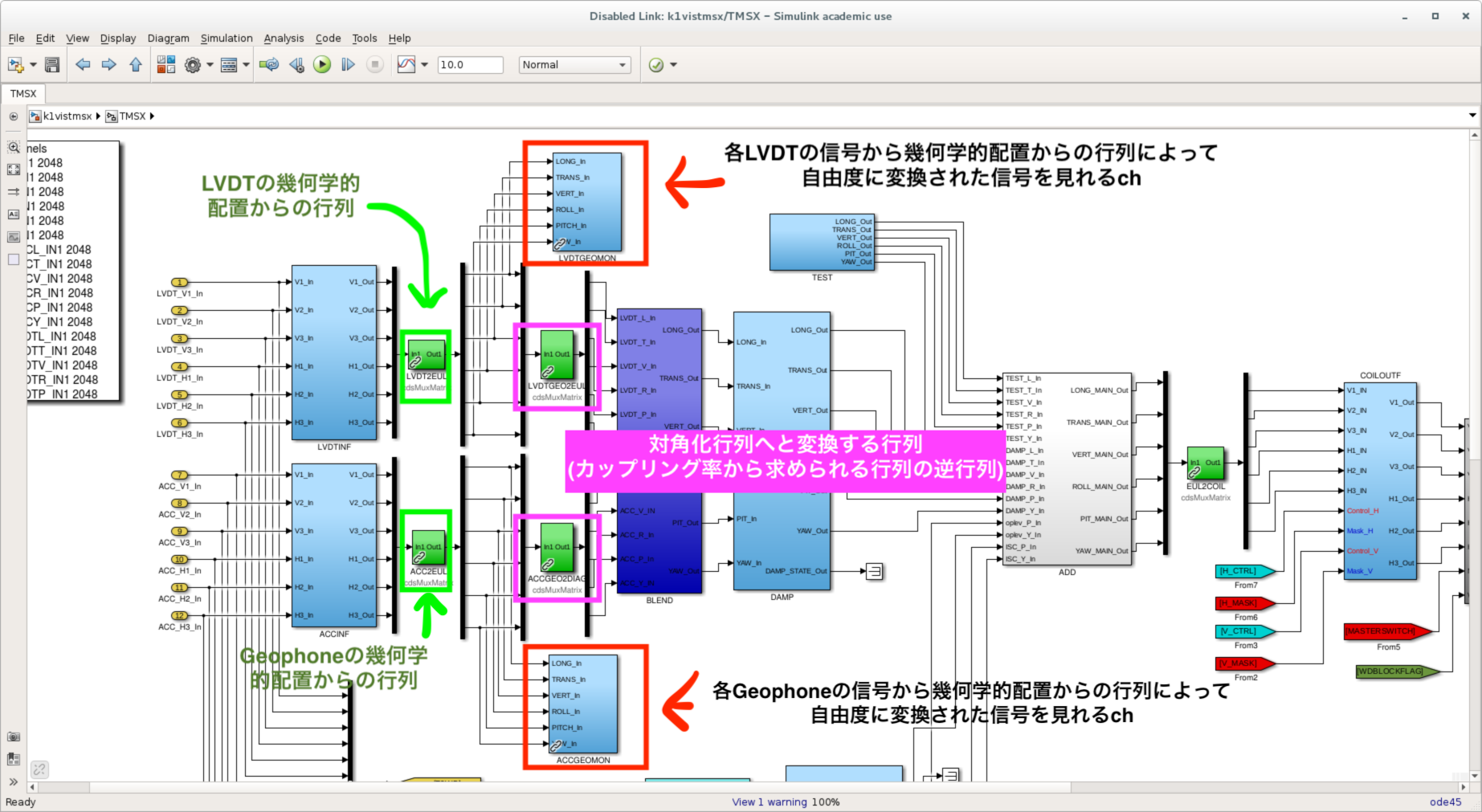The image size is (1482, 812).
Task: Click k1vistmsx in the breadcrumb path
Action: point(67,116)
